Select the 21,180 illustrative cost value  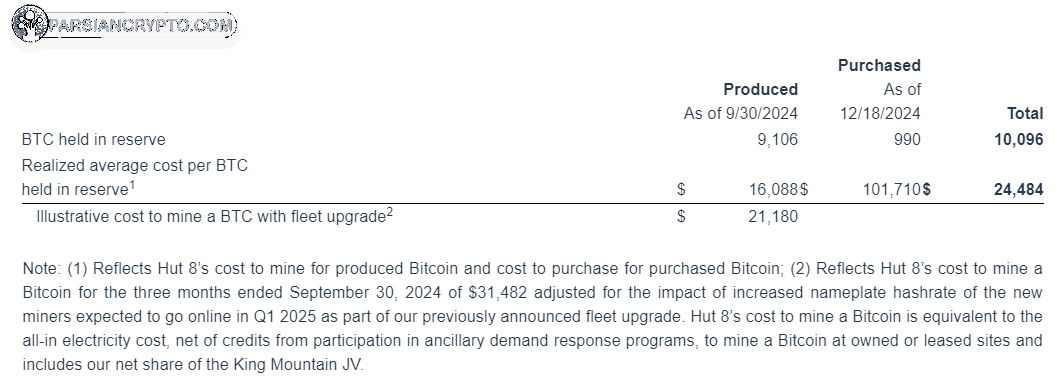[773, 217]
